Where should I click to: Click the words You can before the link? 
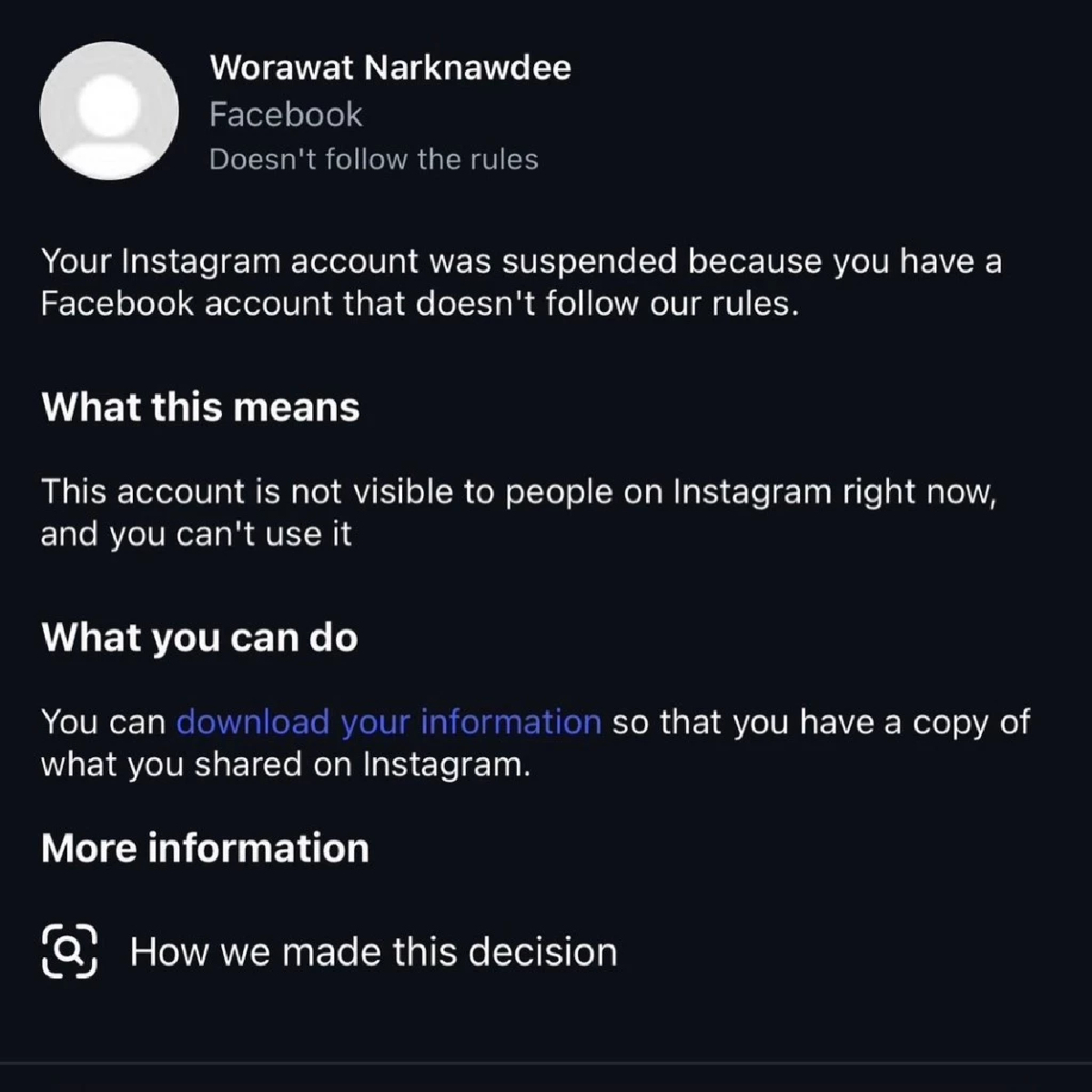click(103, 722)
